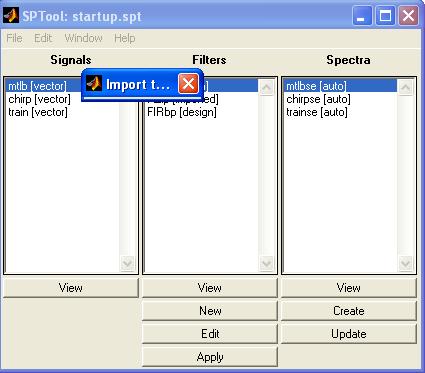Click Filters list scroll down arrow
The width and height of the screenshot is (425, 373).
click(x=267, y=263)
